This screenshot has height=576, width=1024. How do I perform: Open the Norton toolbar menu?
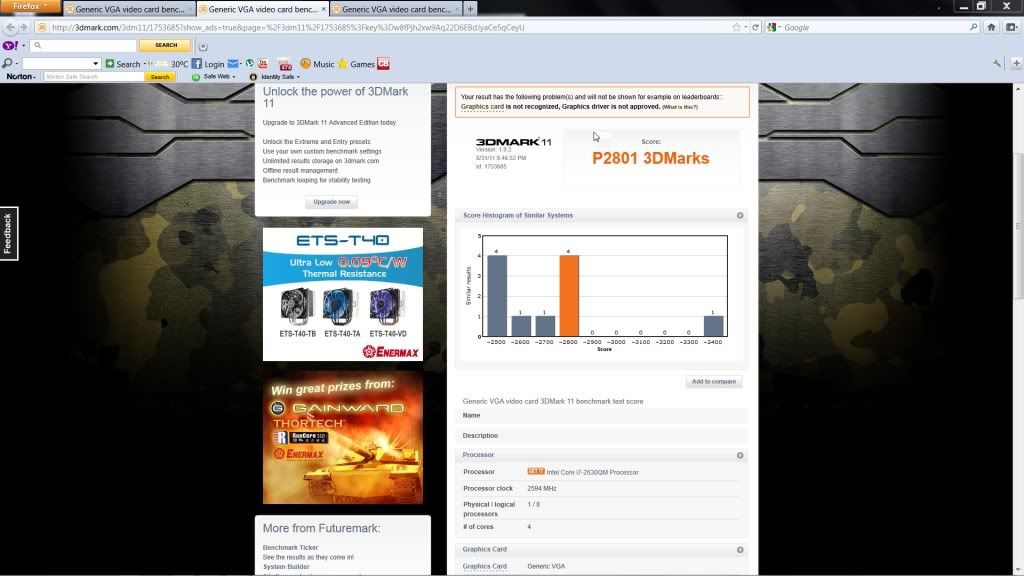(20, 76)
